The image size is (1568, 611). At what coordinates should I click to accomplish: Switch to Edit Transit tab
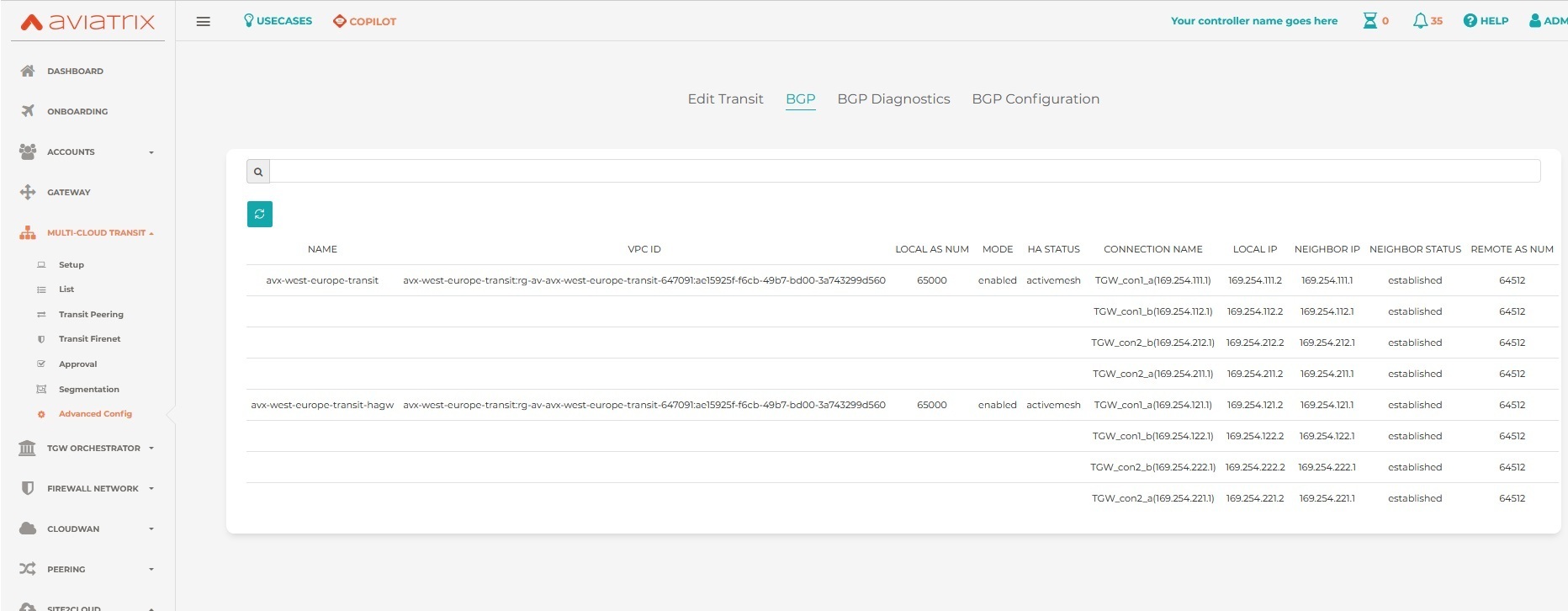(x=725, y=98)
